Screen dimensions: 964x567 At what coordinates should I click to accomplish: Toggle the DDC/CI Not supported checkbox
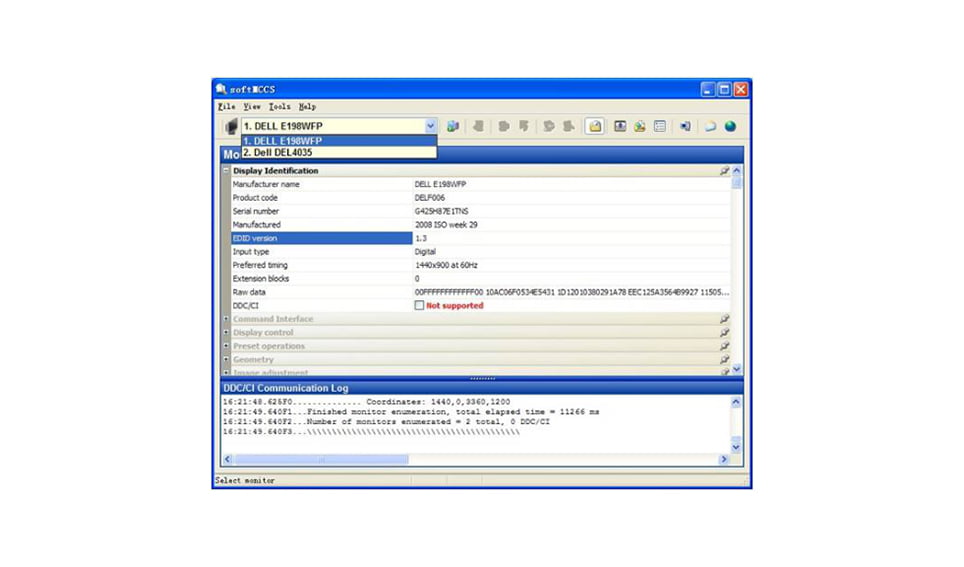point(419,305)
